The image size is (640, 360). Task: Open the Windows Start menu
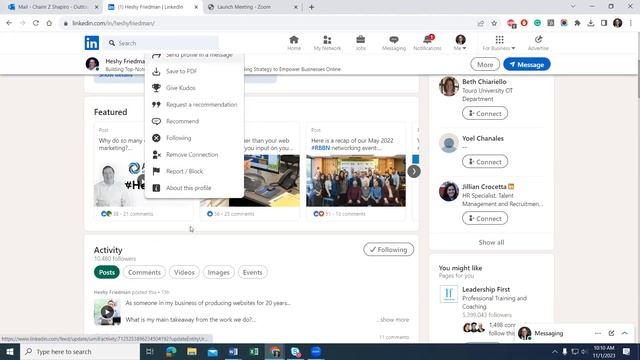(x=10, y=351)
